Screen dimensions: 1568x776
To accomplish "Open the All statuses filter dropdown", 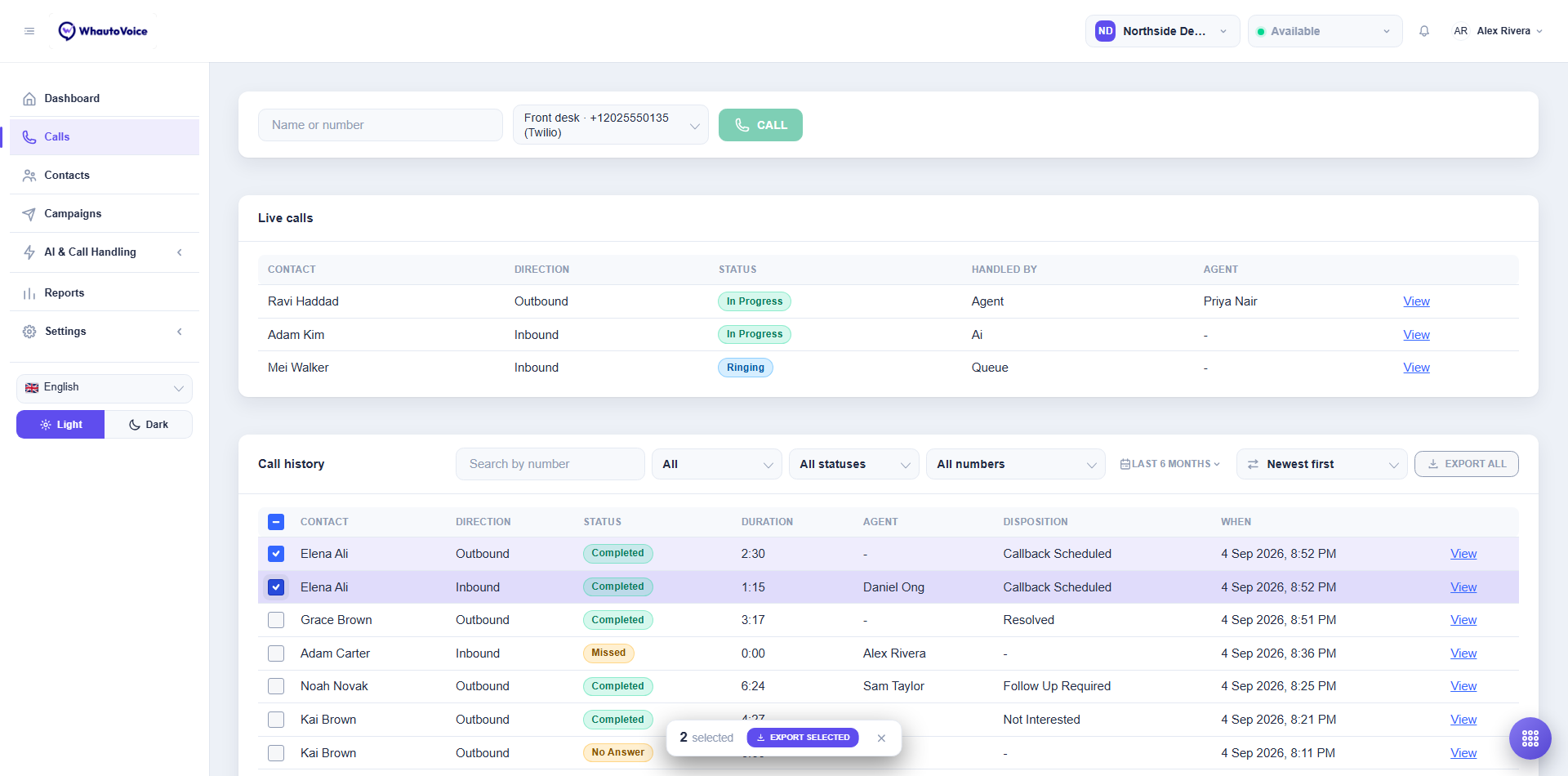I will coord(854,464).
